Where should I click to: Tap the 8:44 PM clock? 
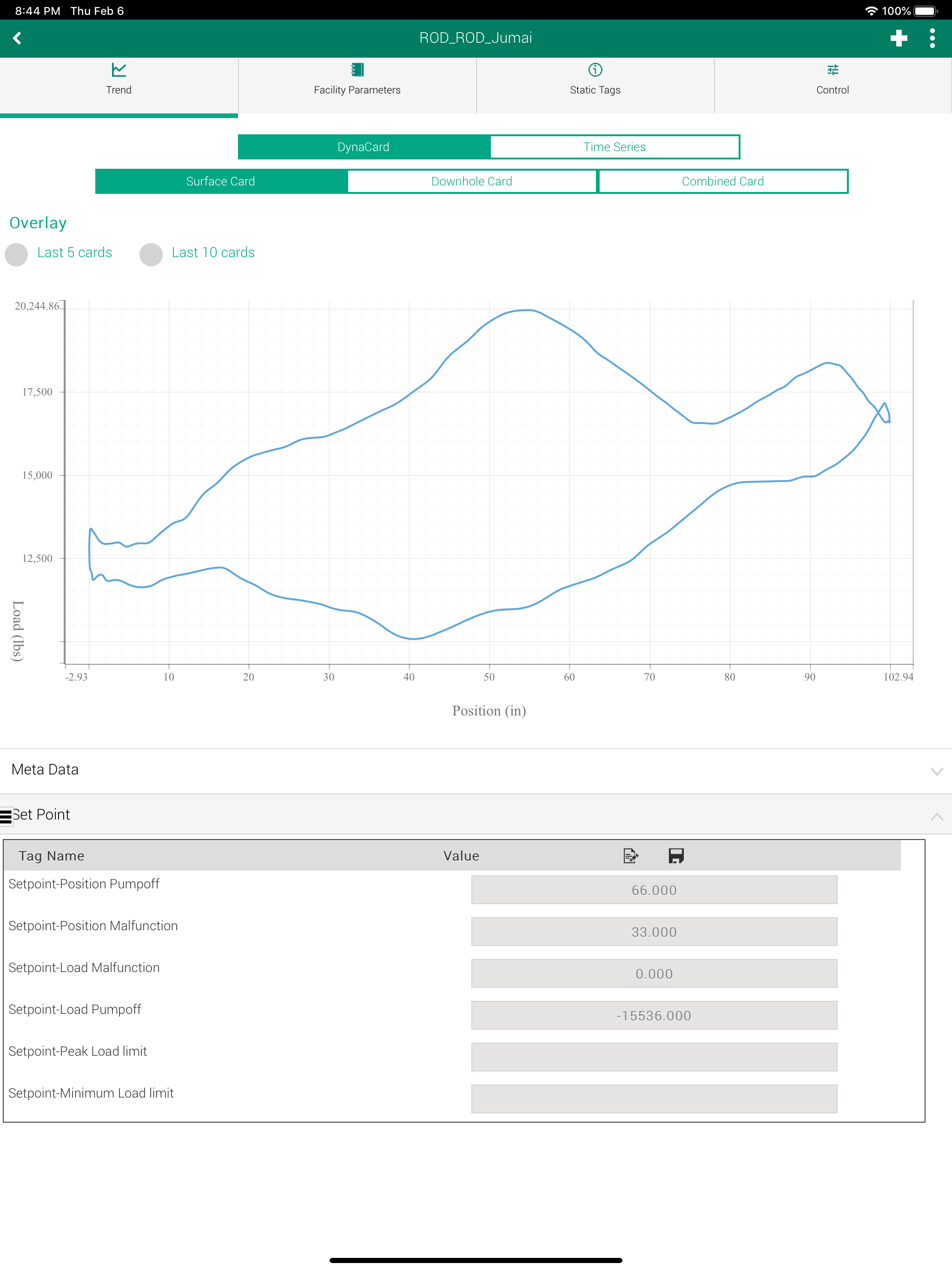[37, 11]
